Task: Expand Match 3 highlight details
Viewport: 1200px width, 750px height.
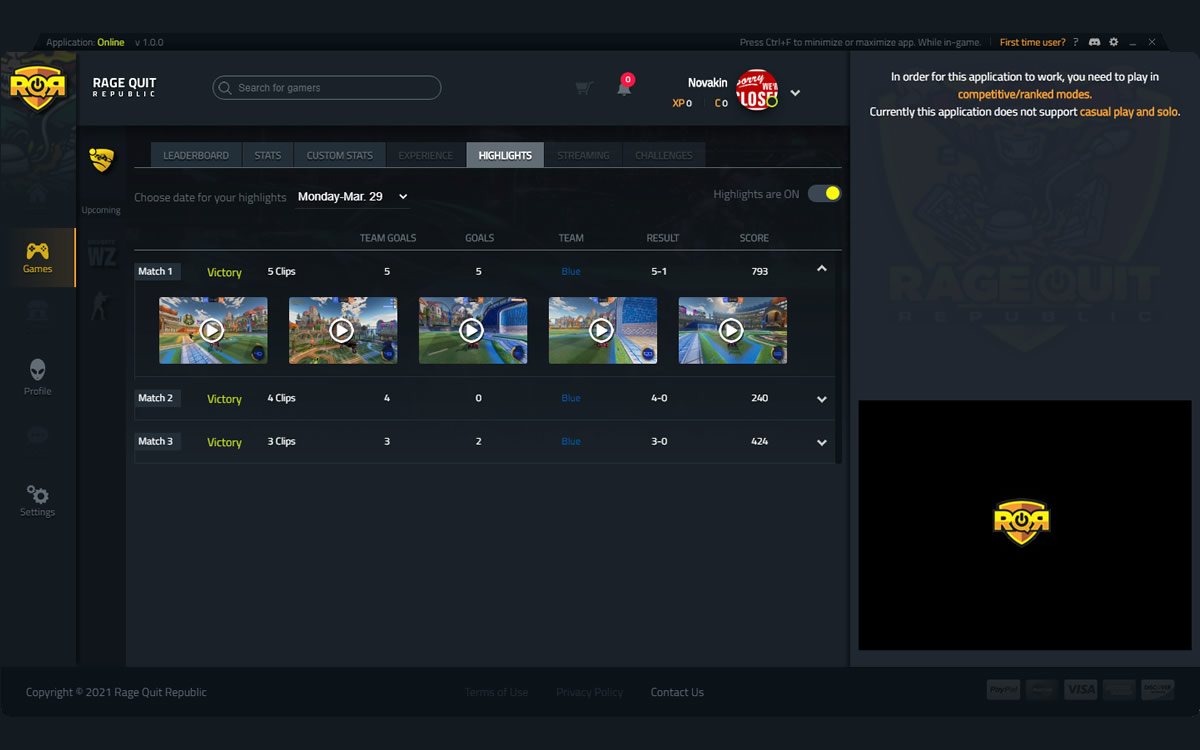Action: tap(821, 442)
